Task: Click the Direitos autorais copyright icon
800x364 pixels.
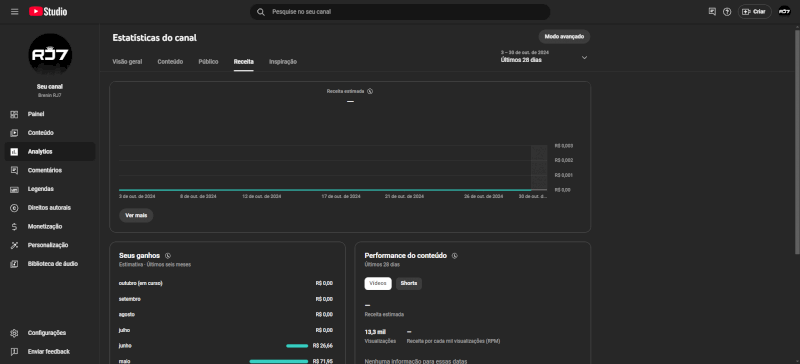Action: click(x=14, y=208)
